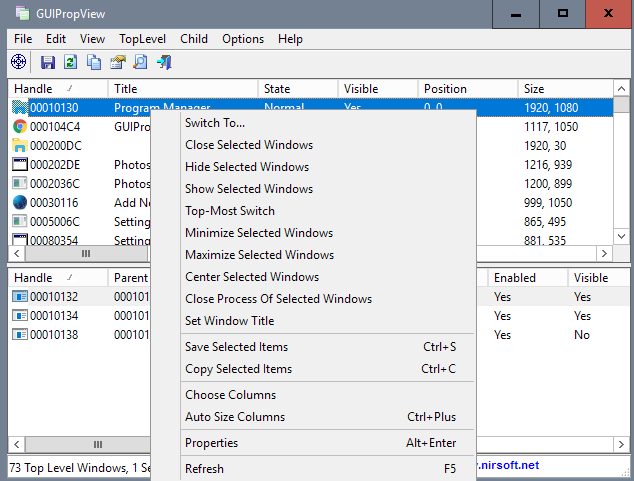634x481 pixels.
Task: Click the Chrome icon of row 000104C4
Action: point(19,127)
